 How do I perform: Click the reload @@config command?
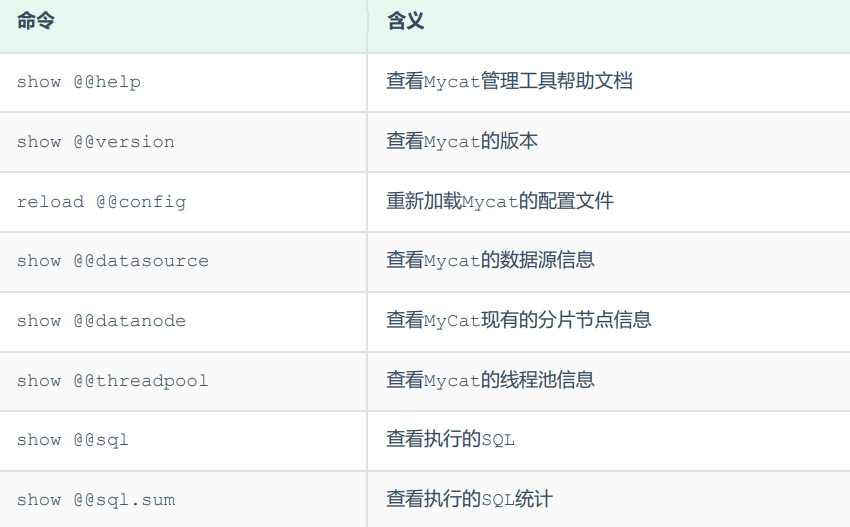(101, 202)
